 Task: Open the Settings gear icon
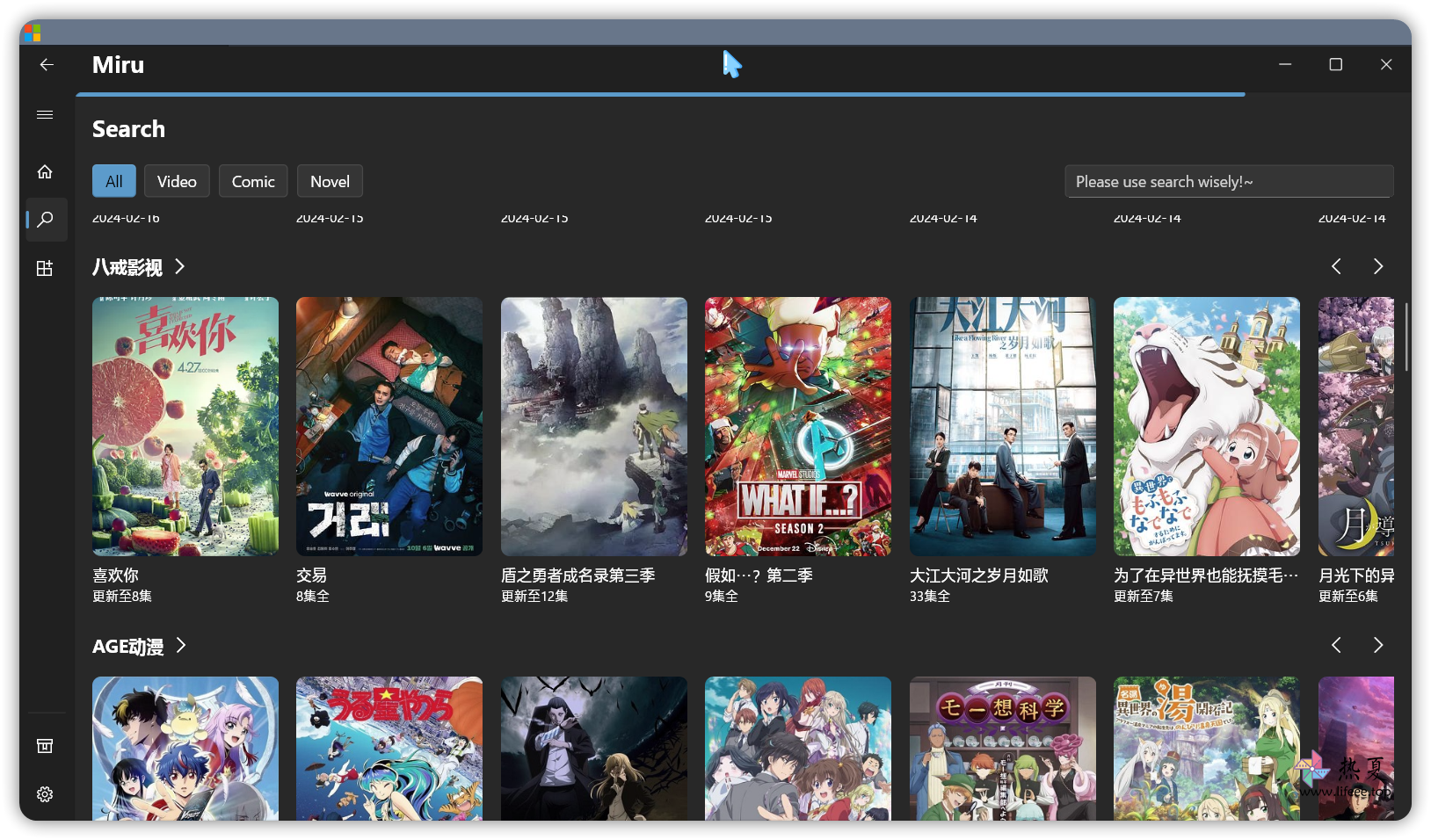point(45,794)
